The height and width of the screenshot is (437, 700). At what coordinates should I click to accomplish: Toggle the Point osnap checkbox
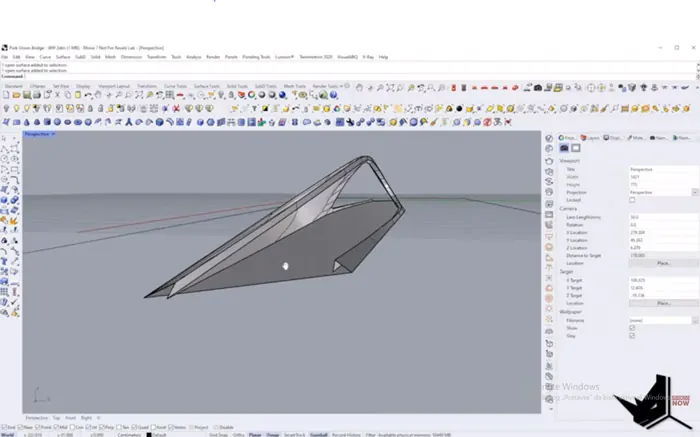coord(38,427)
